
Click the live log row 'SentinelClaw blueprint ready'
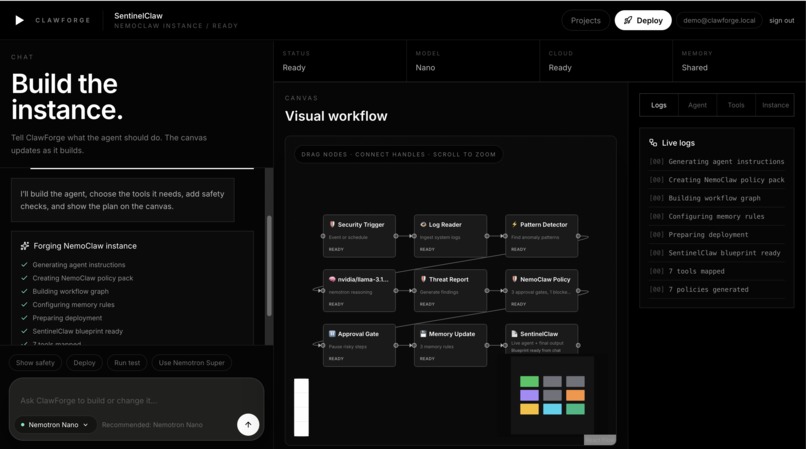click(717, 253)
